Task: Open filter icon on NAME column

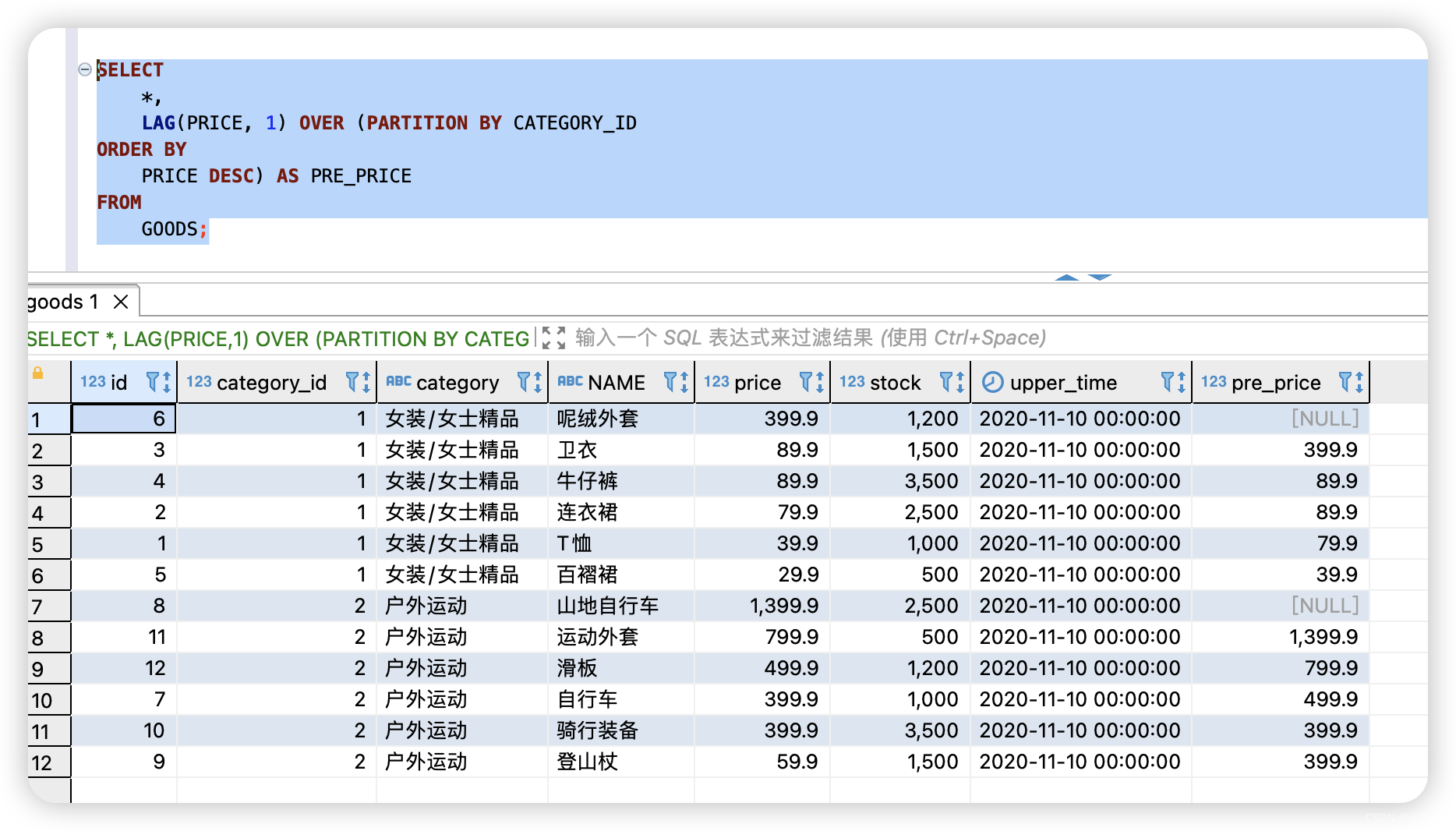Action: click(x=670, y=382)
